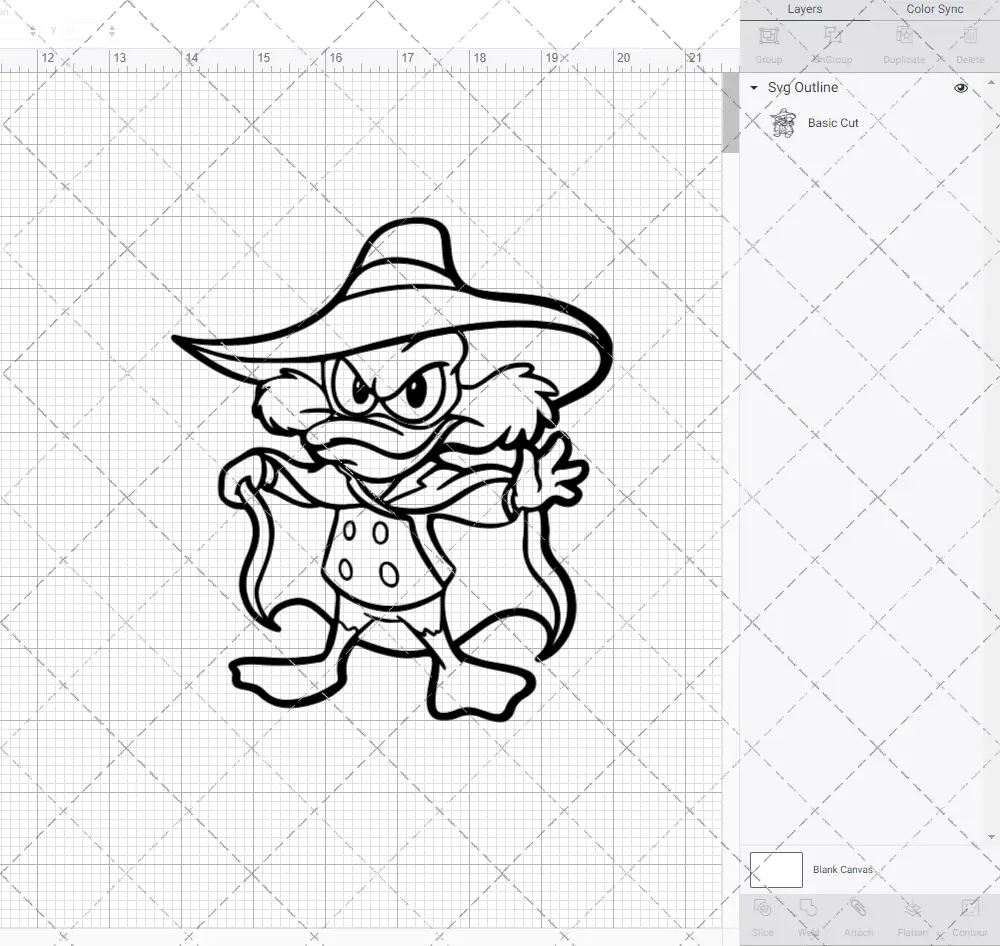1000x946 pixels.
Task: Switch to the Layers tab
Action: tap(804, 9)
